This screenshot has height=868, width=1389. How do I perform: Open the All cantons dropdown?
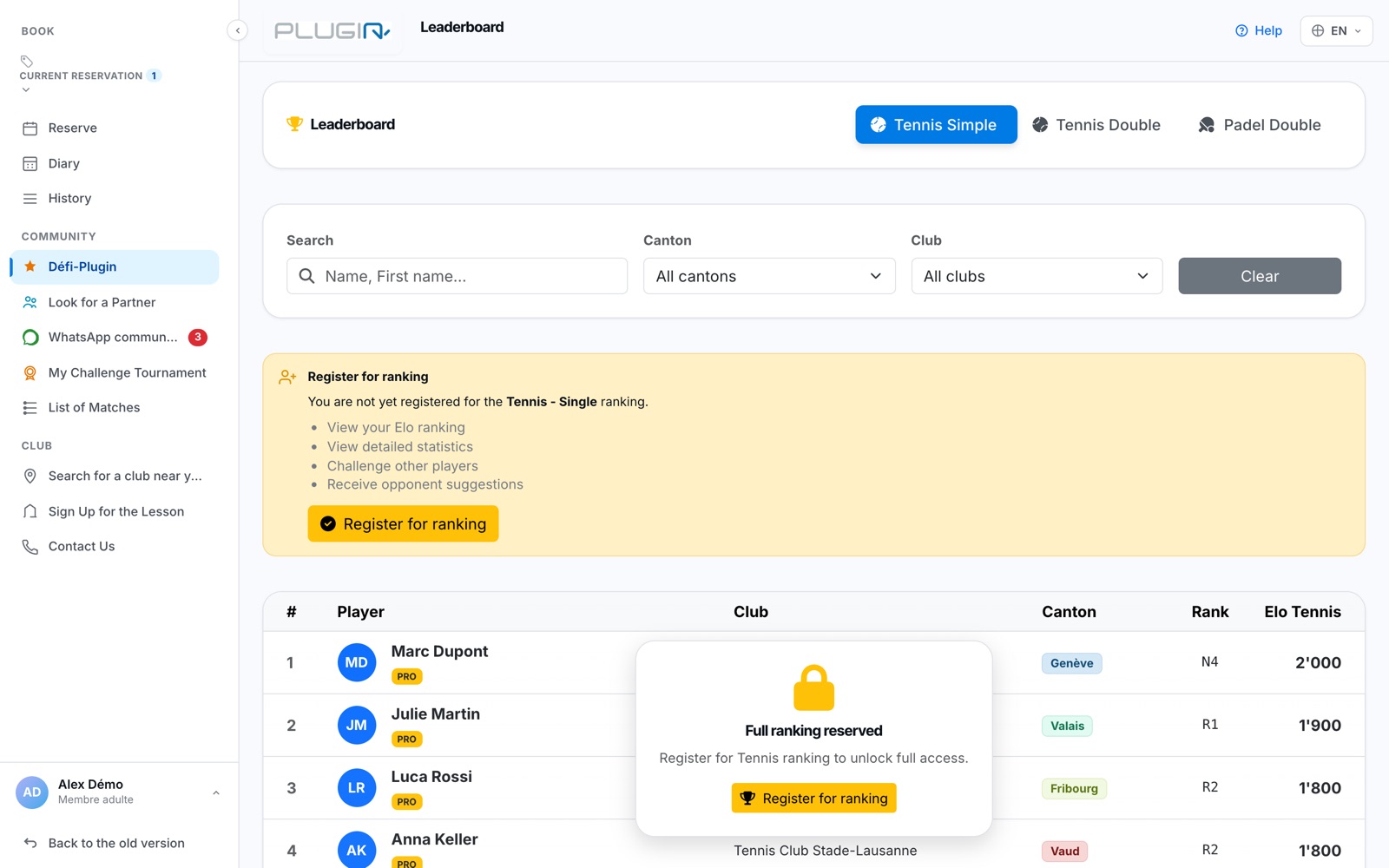pos(769,276)
